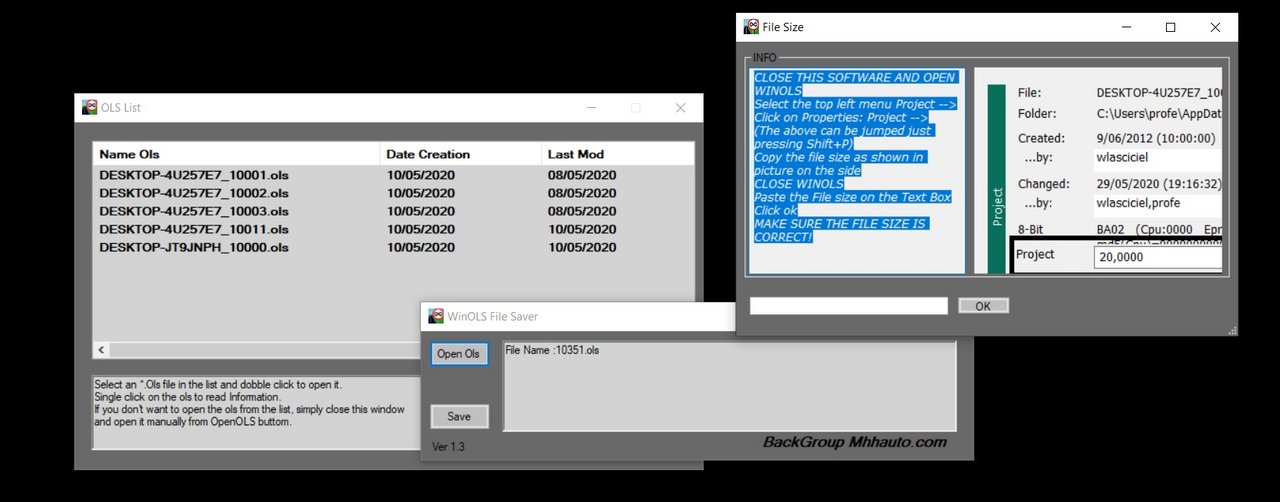Image resolution: width=1280 pixels, height=502 pixels.
Task: Click the horizontal scrollbar left arrow in OLS List
Action: [101, 350]
